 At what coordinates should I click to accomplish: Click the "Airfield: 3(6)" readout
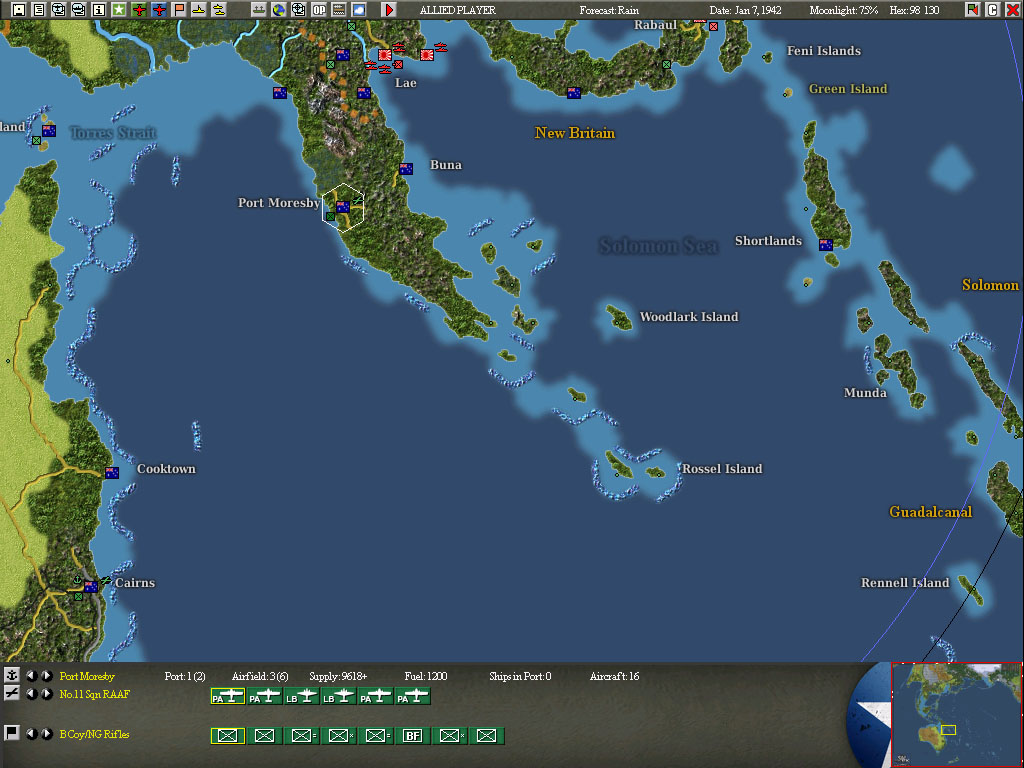(260, 676)
